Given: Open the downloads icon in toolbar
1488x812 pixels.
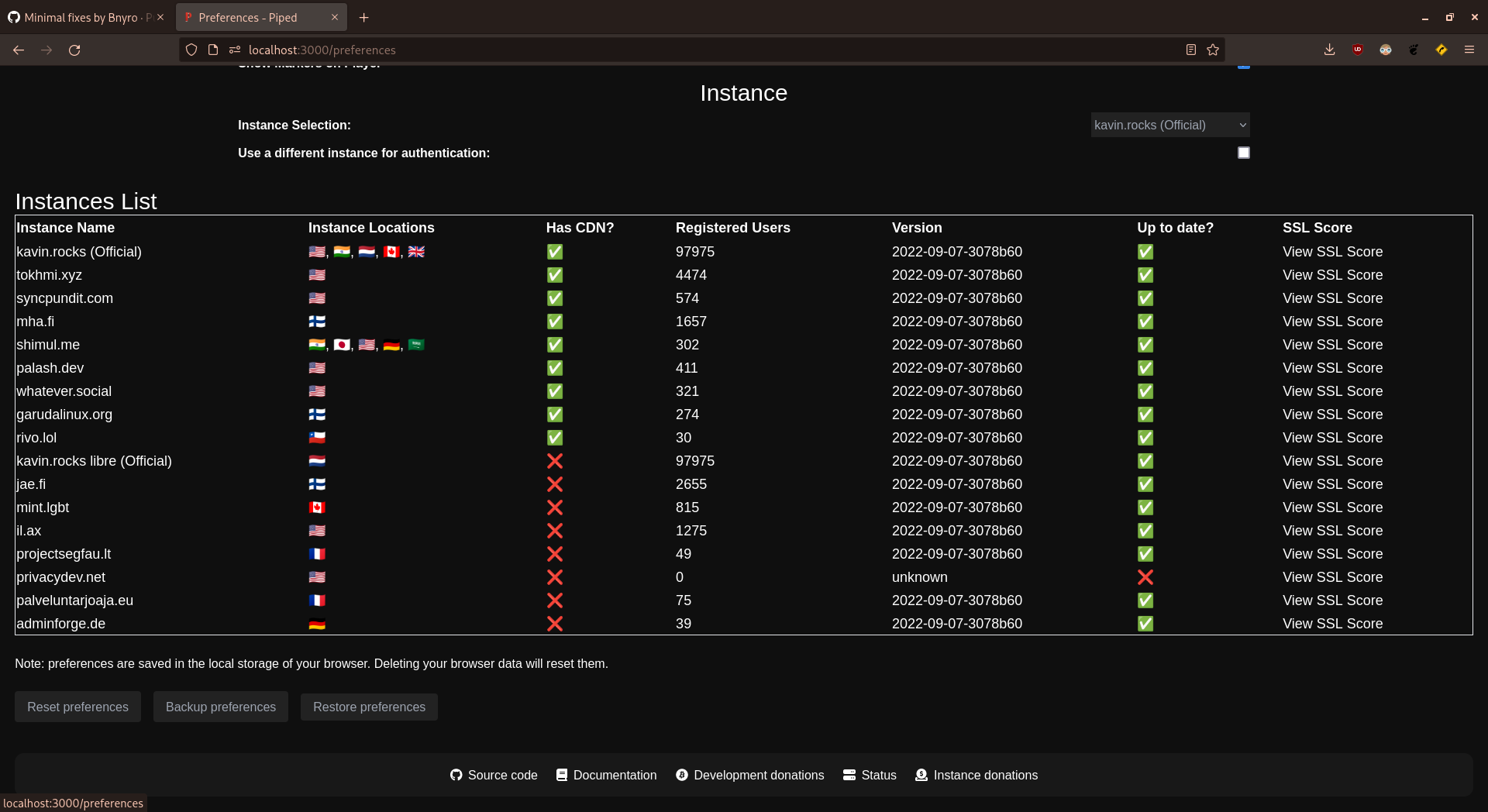Looking at the screenshot, I should pyautogui.click(x=1329, y=50).
